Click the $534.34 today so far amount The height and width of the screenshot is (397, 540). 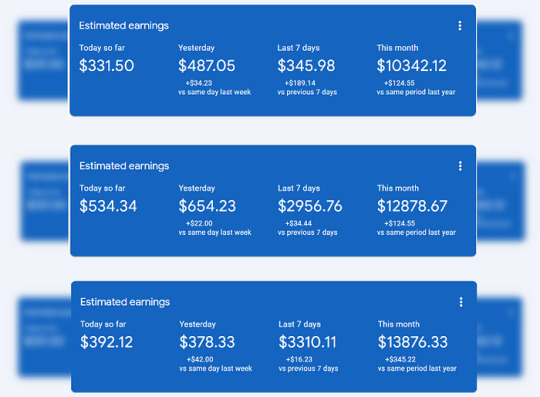coord(108,206)
